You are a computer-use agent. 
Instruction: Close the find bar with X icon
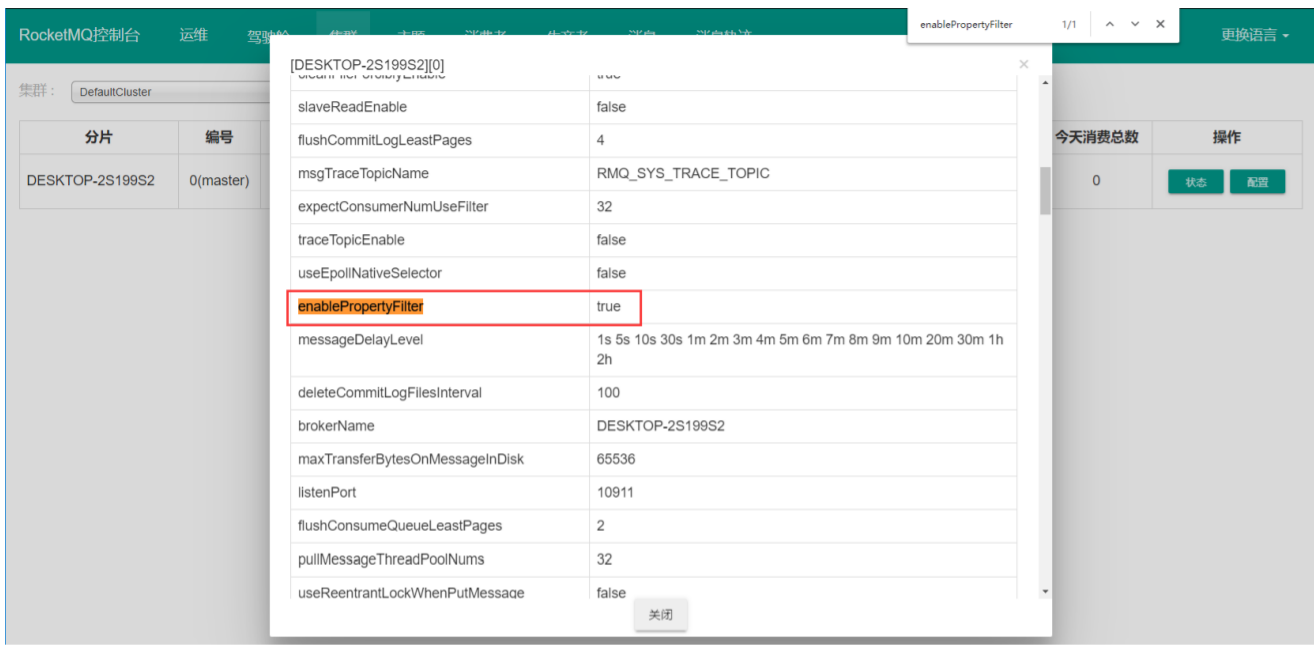[1160, 24]
